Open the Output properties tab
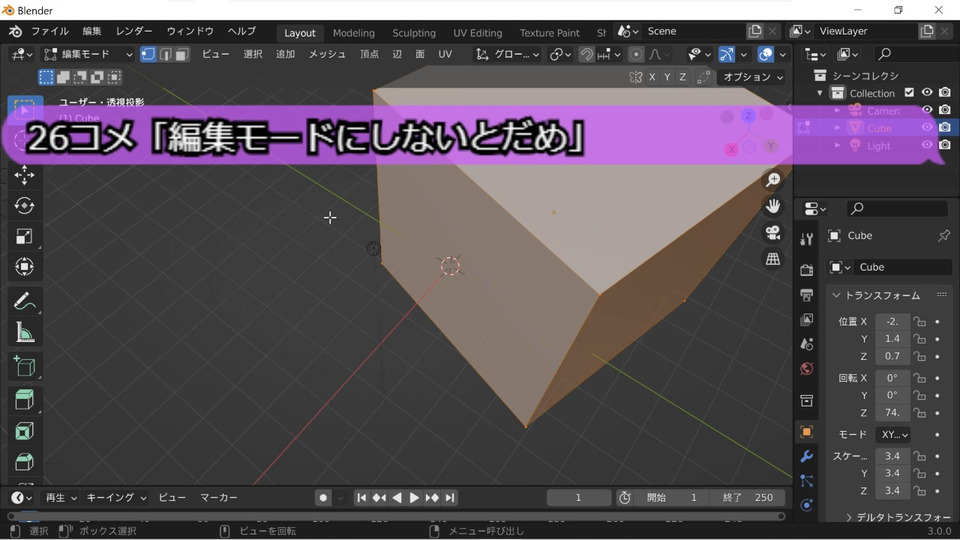The image size is (960, 540). (807, 295)
